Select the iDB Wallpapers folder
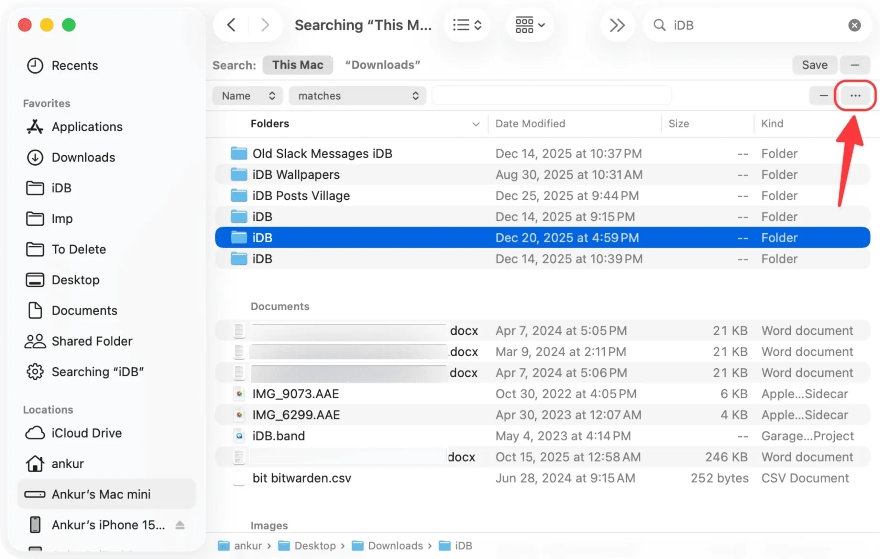 pyautogui.click(x=542, y=175)
